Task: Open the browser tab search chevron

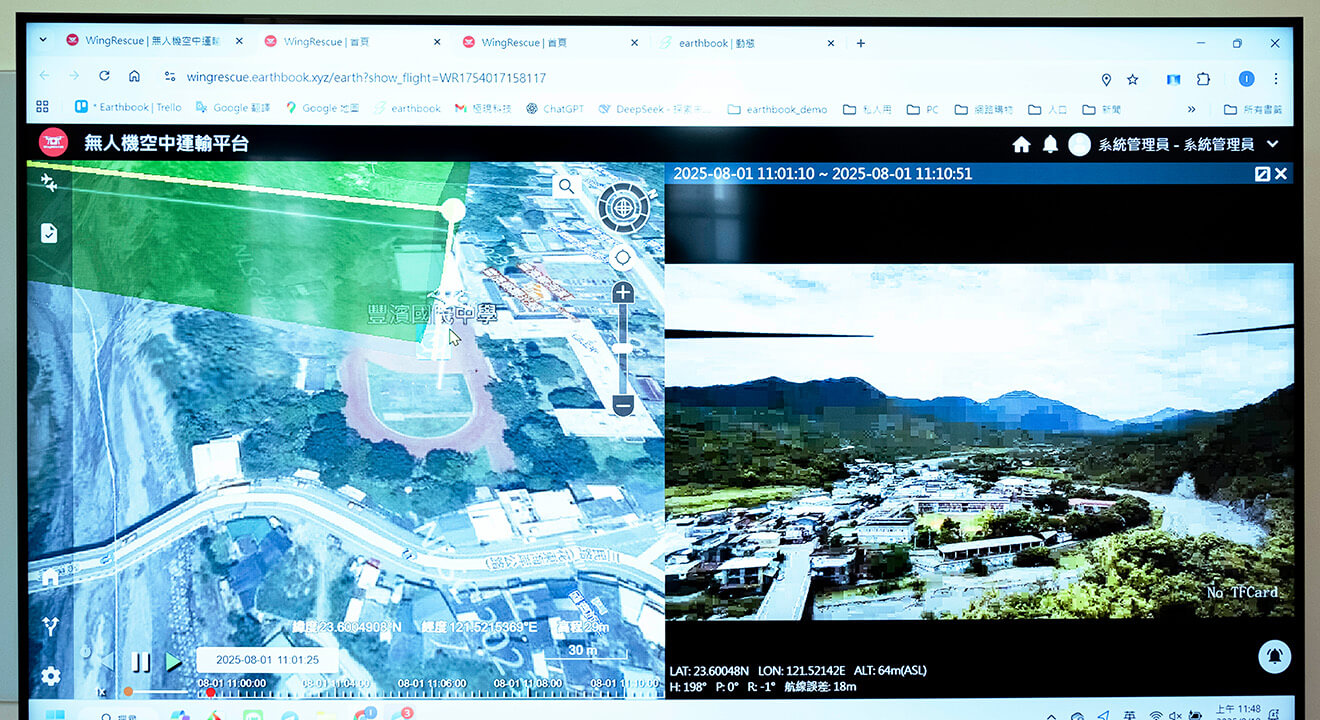Action: 43,41
